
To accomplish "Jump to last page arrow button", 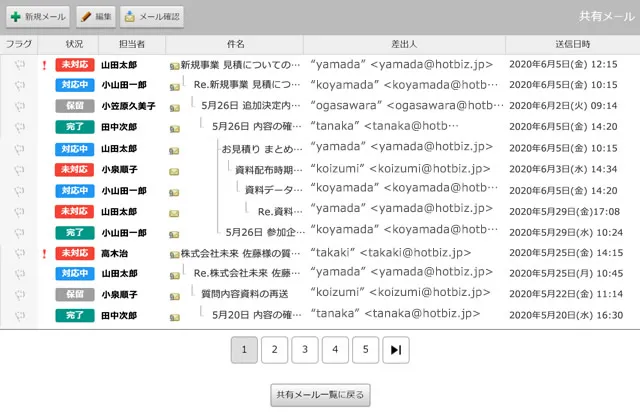I will 396,350.
